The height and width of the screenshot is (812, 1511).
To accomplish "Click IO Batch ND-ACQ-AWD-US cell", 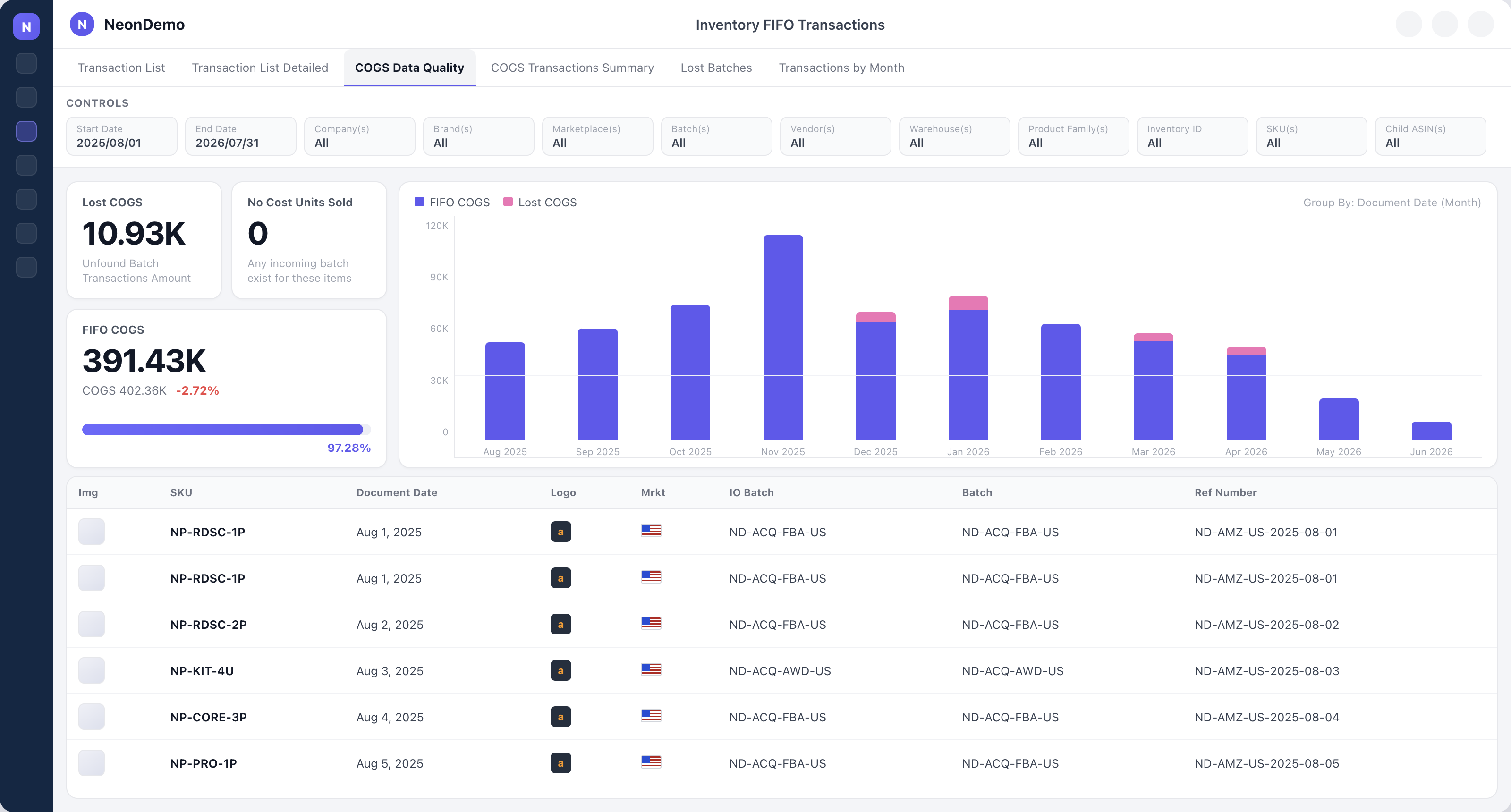I will 780,671.
